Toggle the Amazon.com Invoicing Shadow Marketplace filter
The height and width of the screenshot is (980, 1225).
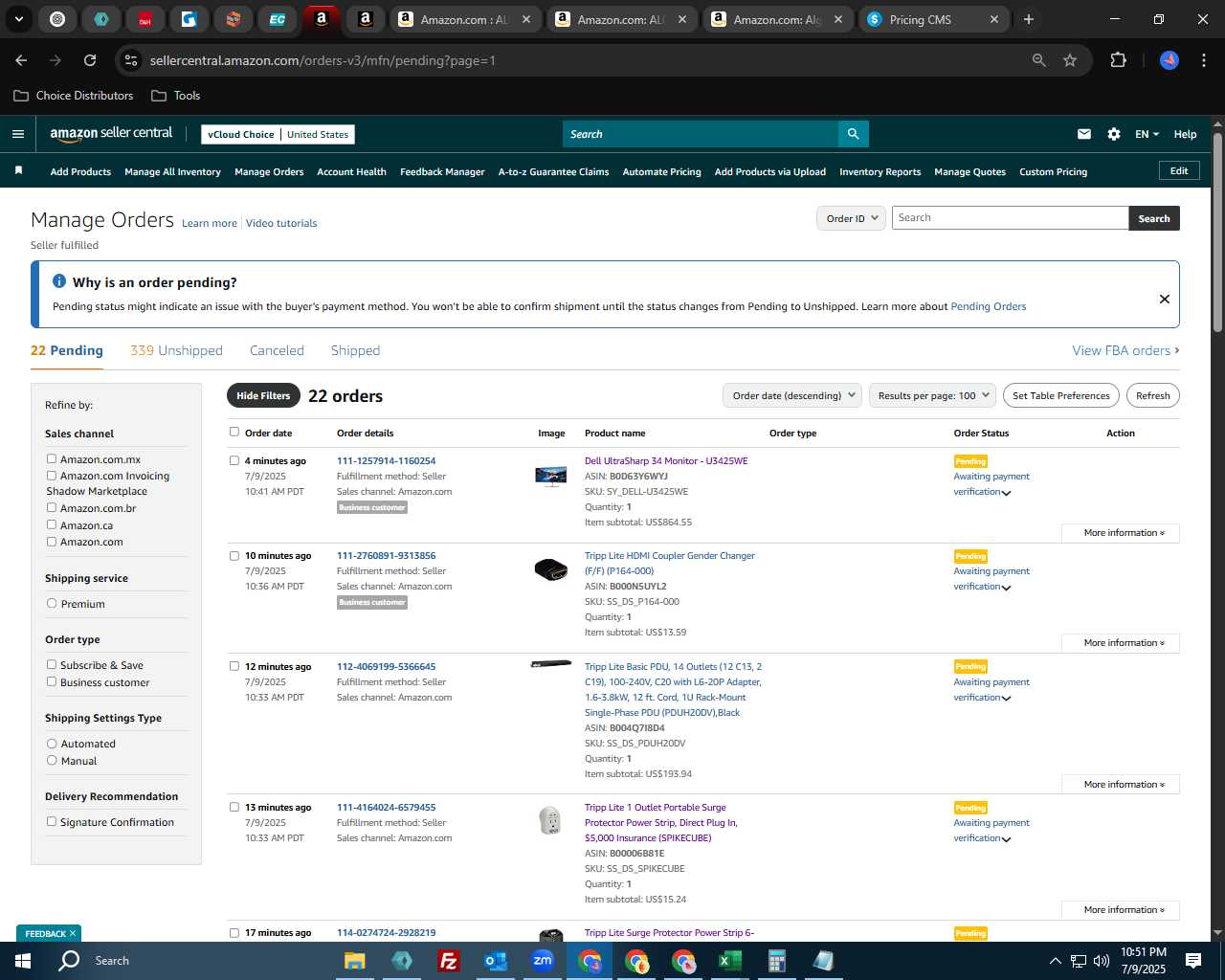click(x=52, y=476)
